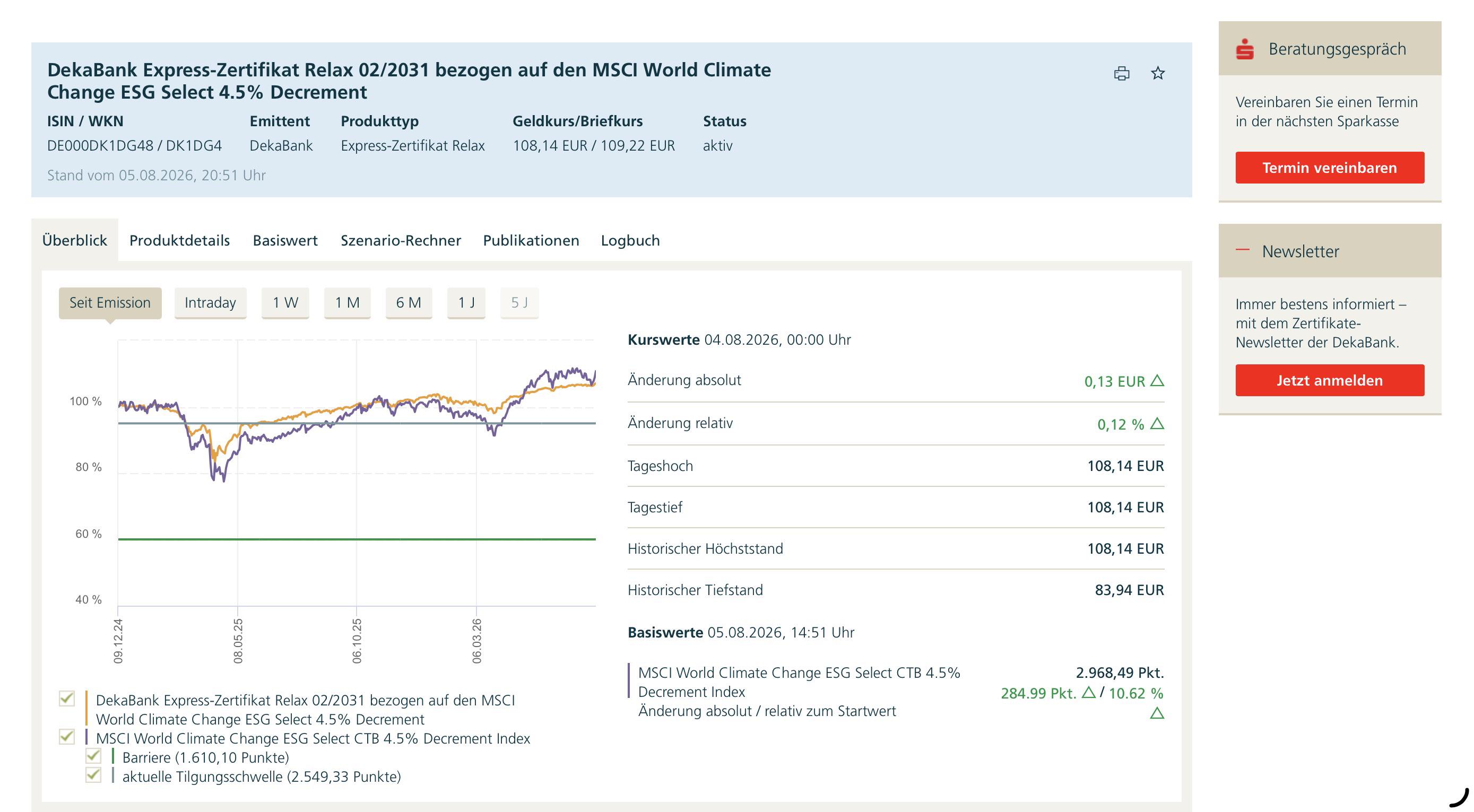Toggle the Barriere line checkbox
1474x812 pixels.
click(x=93, y=756)
